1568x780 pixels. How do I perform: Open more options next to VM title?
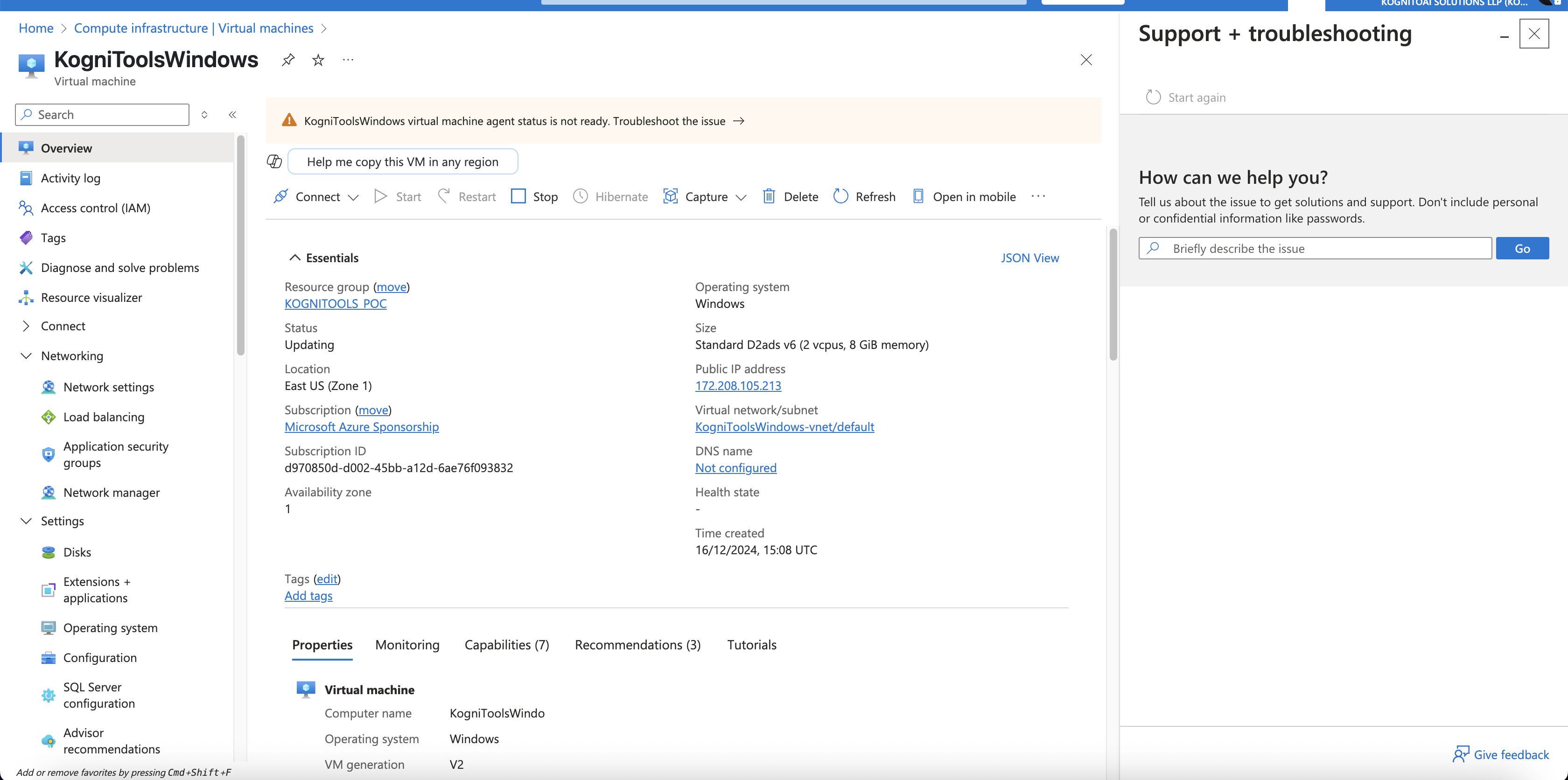point(348,60)
